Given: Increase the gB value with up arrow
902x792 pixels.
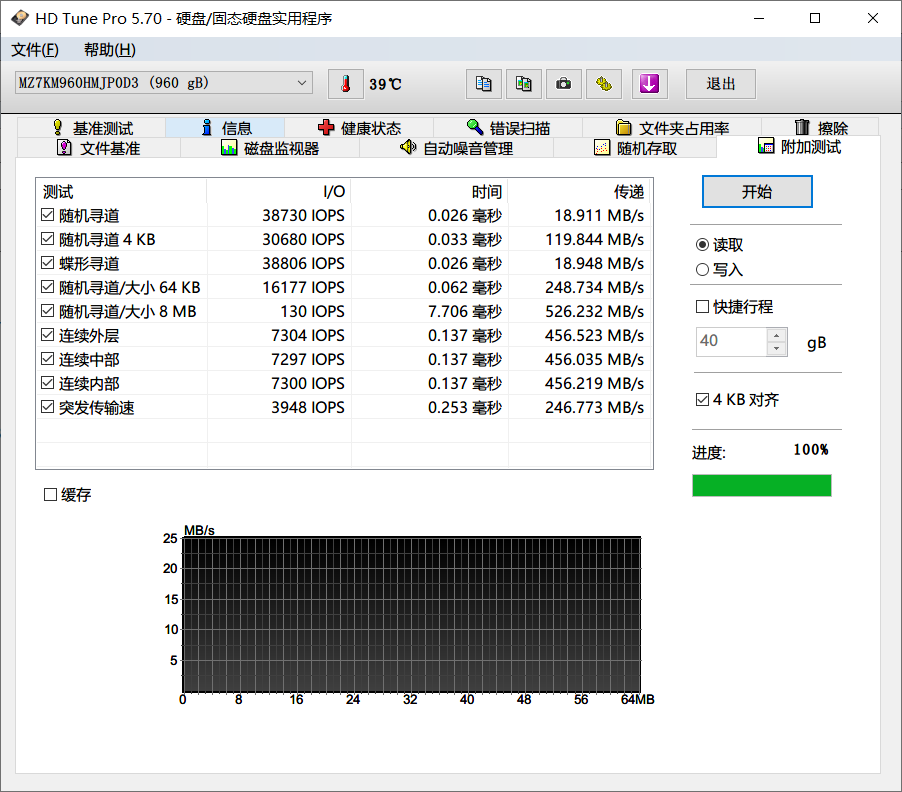Looking at the screenshot, I should pyautogui.click(x=777, y=335).
